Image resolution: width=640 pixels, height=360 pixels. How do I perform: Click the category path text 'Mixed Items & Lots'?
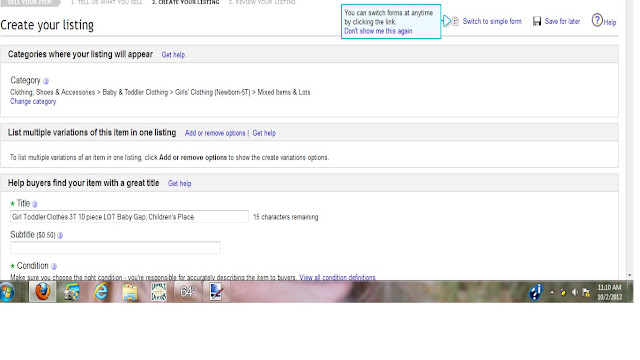pyautogui.click(x=284, y=92)
